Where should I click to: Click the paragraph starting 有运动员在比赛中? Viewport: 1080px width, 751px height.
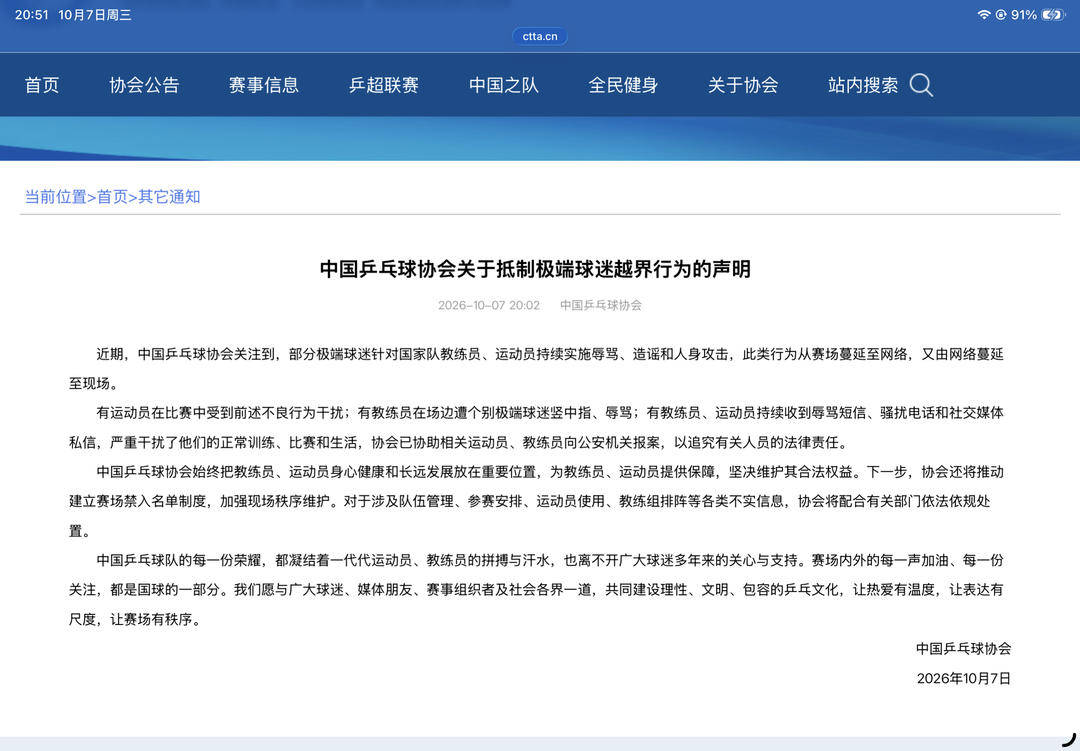point(536,427)
